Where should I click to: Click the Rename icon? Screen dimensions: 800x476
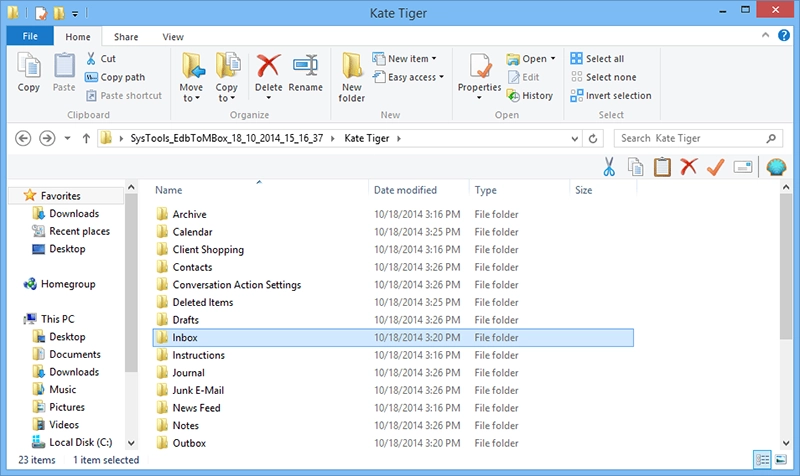coord(306,65)
